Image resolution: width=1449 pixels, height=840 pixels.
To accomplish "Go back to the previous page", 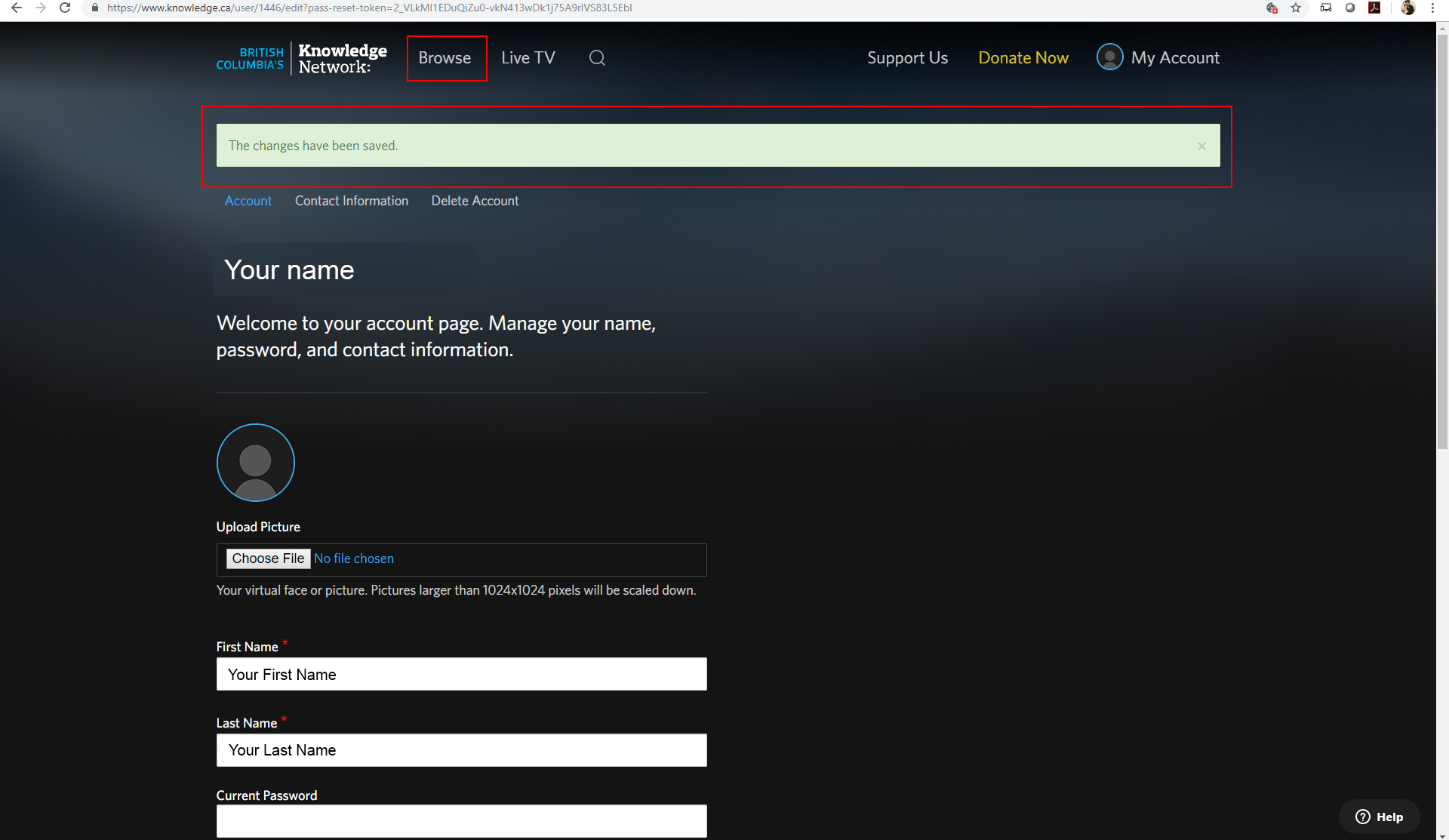I will tap(16, 8).
